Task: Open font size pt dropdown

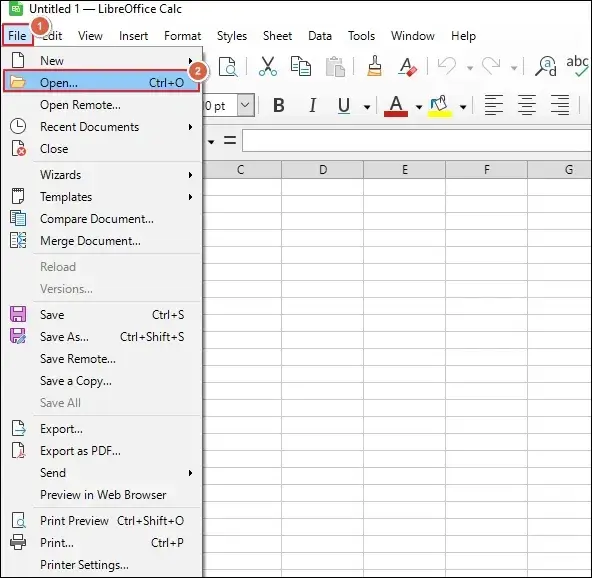Action: (245, 105)
